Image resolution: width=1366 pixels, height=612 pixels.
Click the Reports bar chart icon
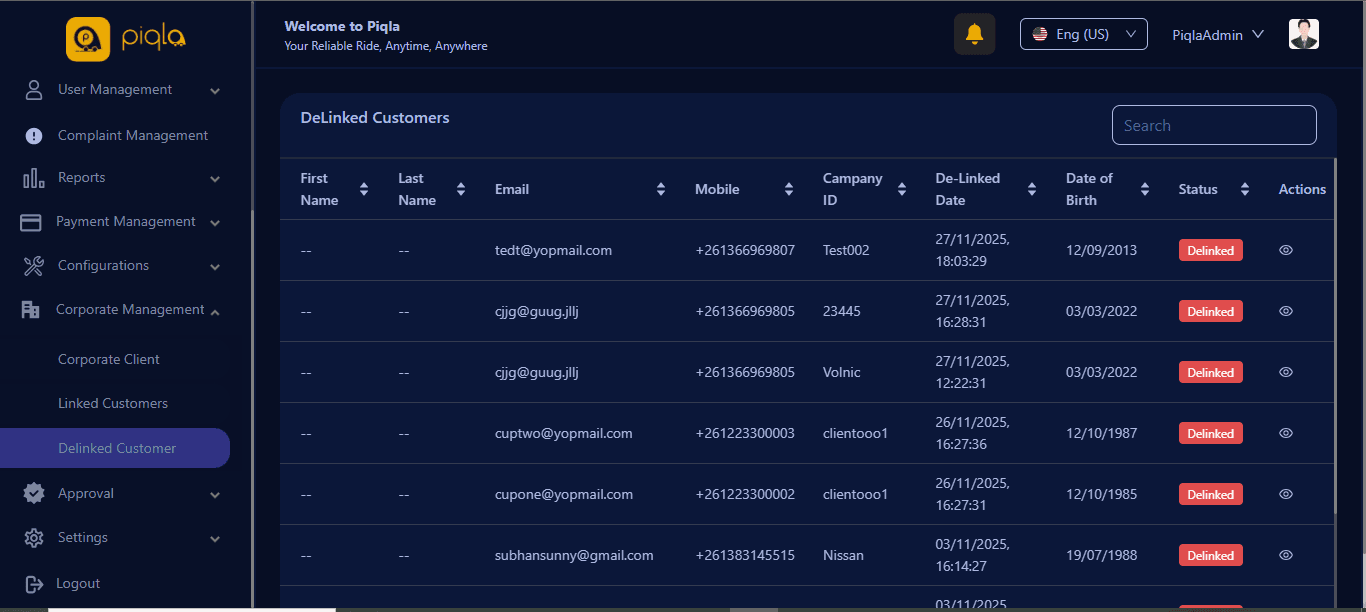coord(33,178)
